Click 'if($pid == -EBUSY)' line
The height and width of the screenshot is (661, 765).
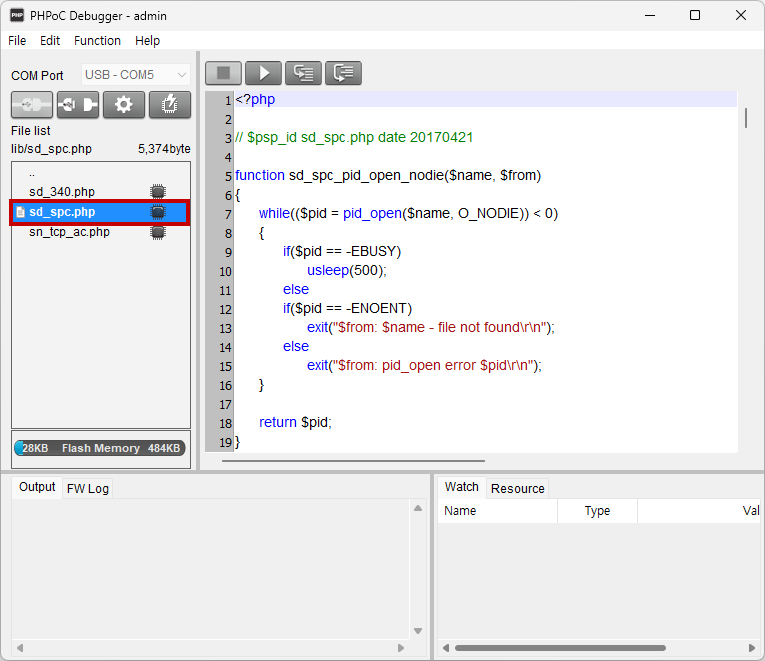(342, 251)
